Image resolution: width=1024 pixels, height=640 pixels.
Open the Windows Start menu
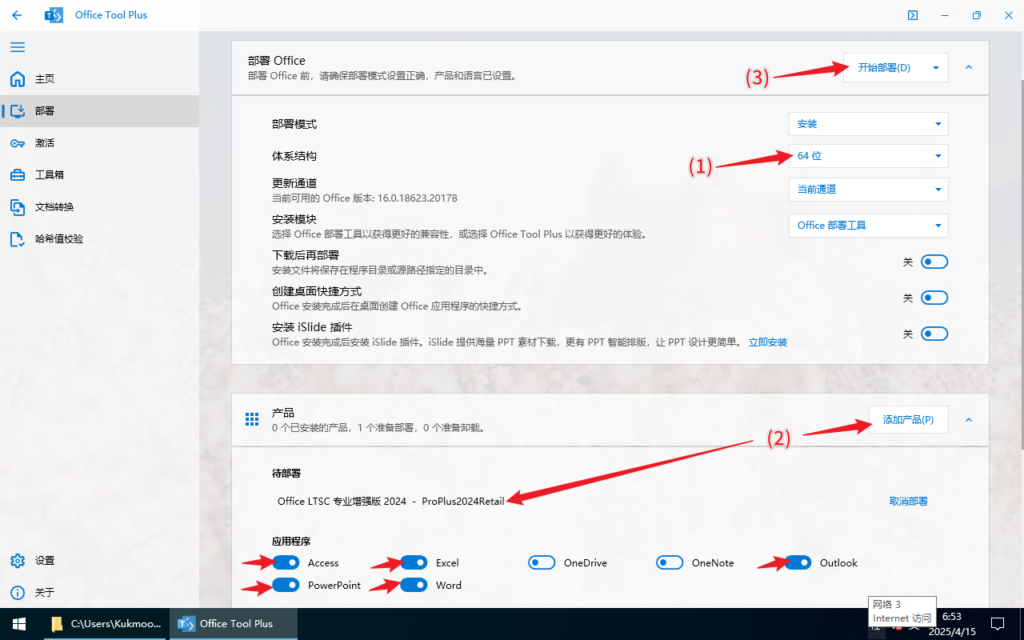pos(19,624)
